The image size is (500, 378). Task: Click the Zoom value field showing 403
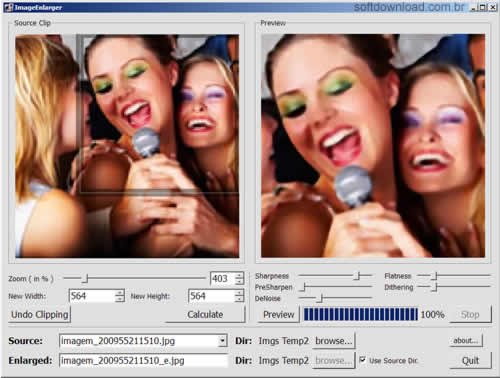click(x=223, y=278)
